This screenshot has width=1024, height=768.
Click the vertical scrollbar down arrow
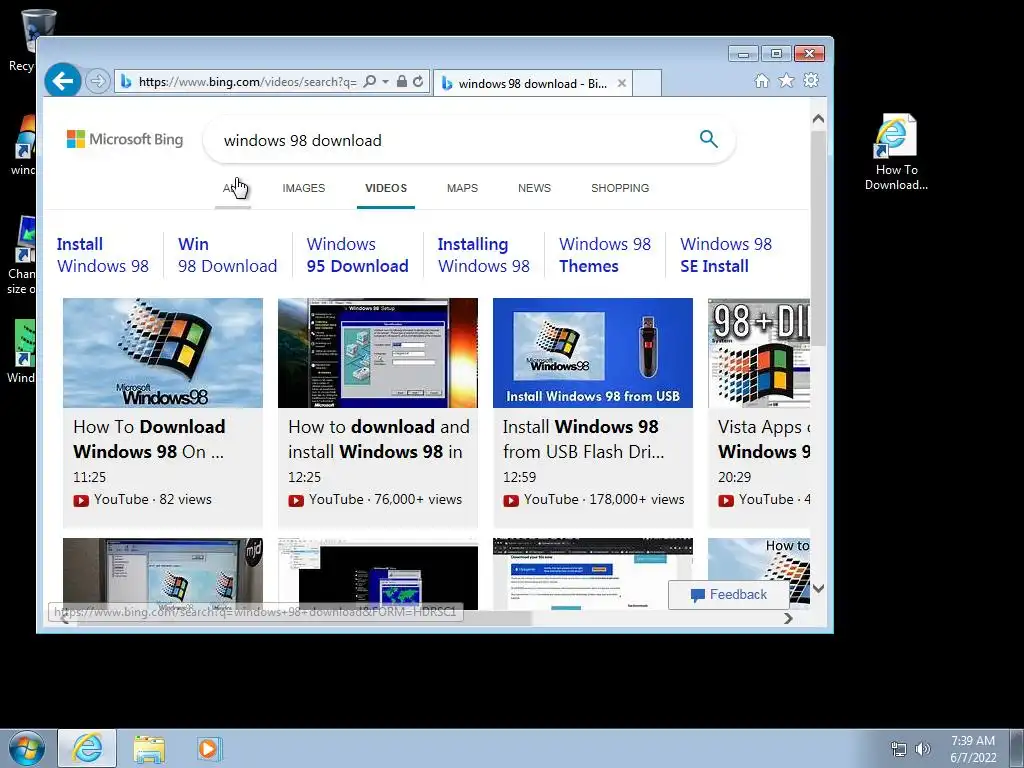(818, 588)
